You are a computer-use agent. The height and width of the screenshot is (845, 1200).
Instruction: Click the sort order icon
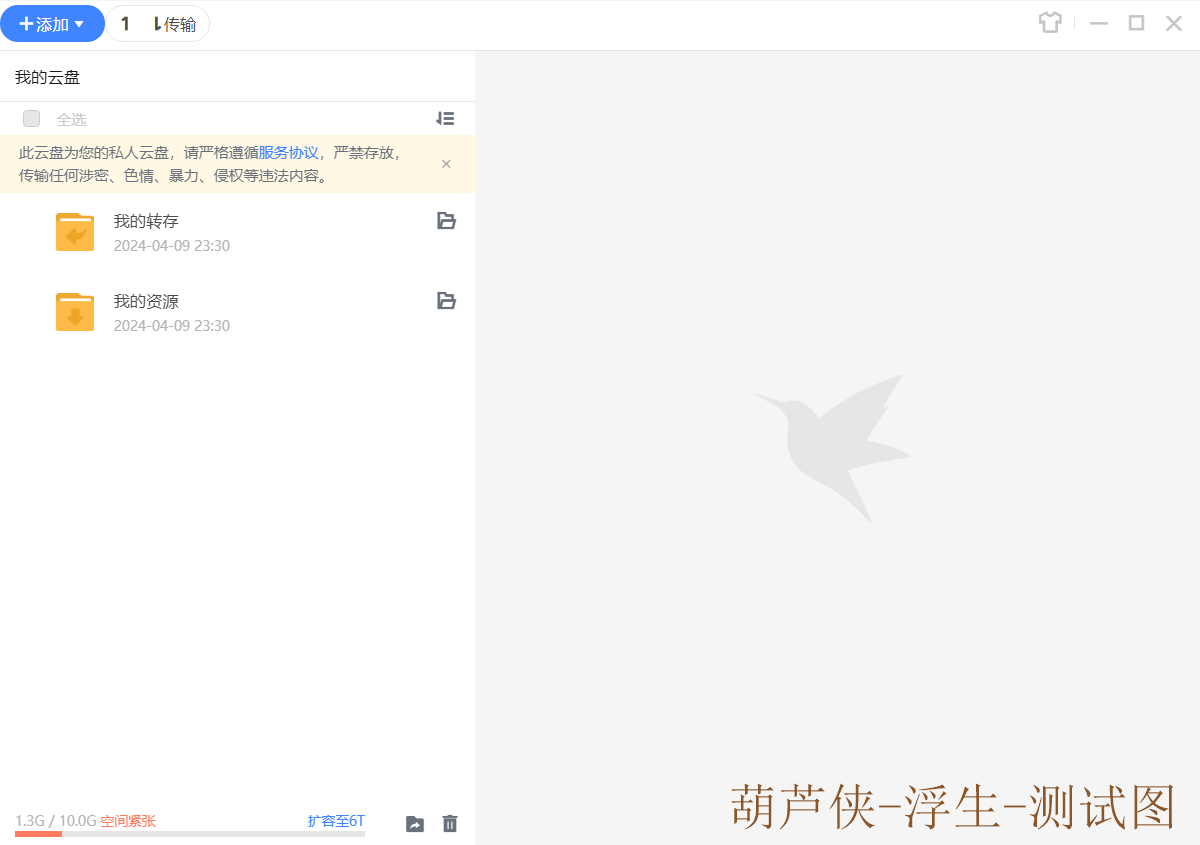click(x=445, y=119)
